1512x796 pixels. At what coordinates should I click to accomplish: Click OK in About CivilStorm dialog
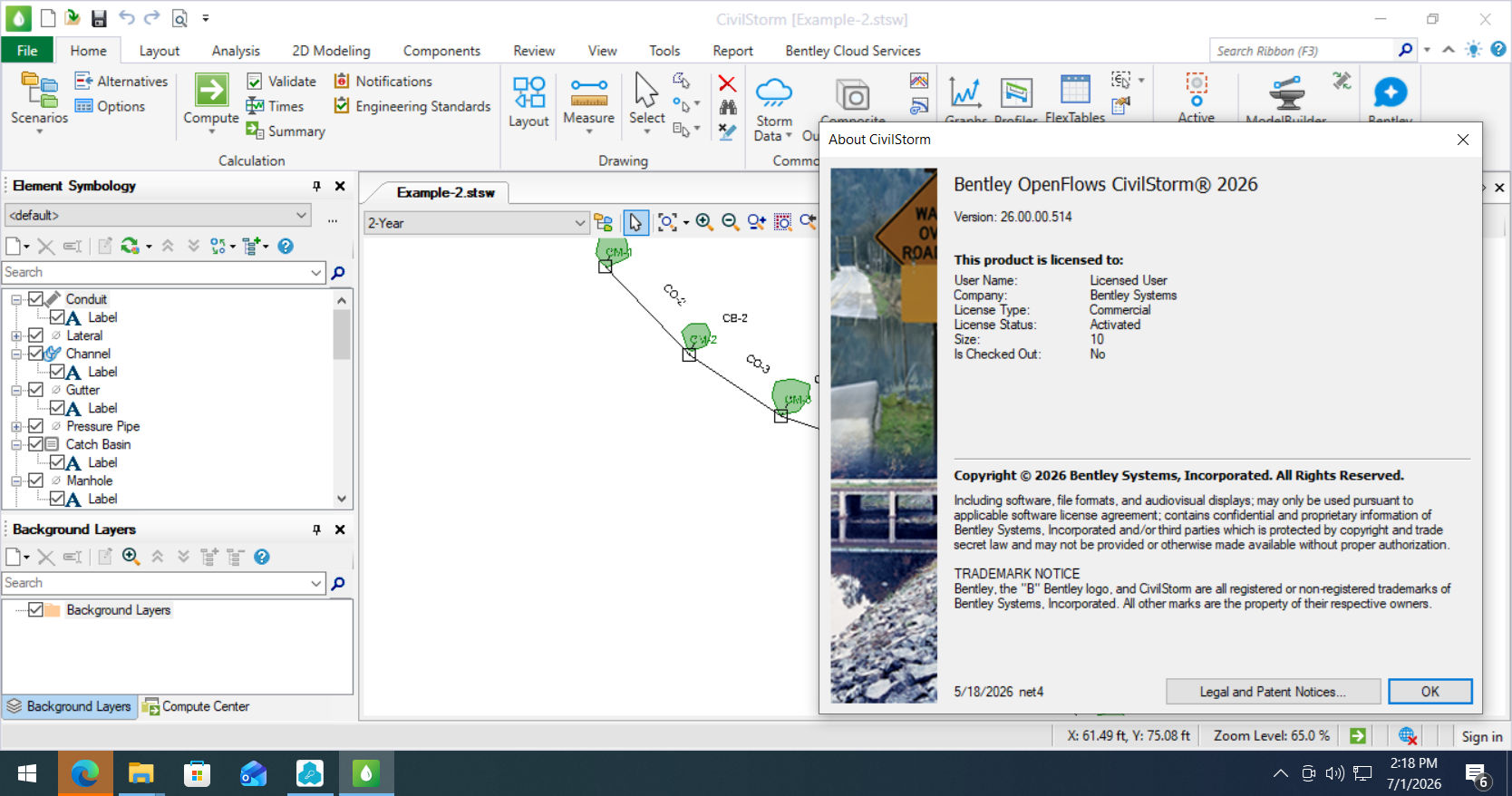[x=1430, y=691]
